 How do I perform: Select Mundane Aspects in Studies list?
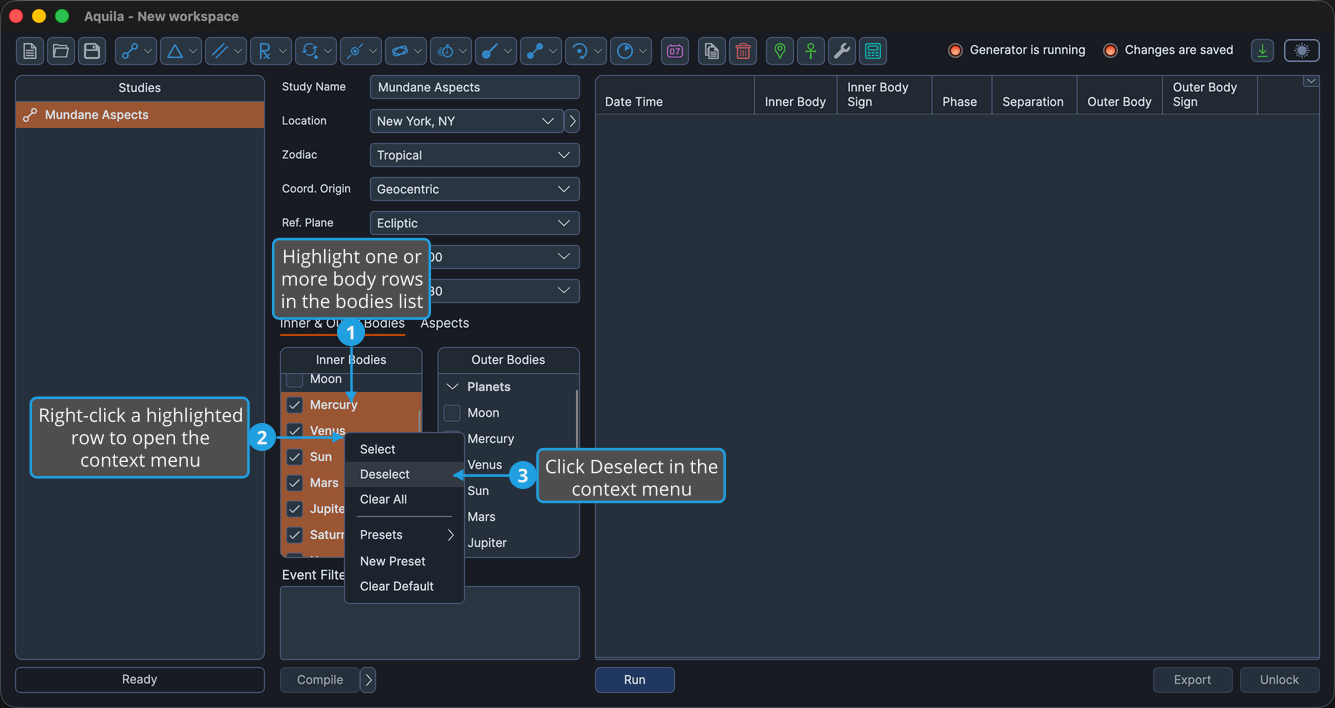[x=140, y=115]
